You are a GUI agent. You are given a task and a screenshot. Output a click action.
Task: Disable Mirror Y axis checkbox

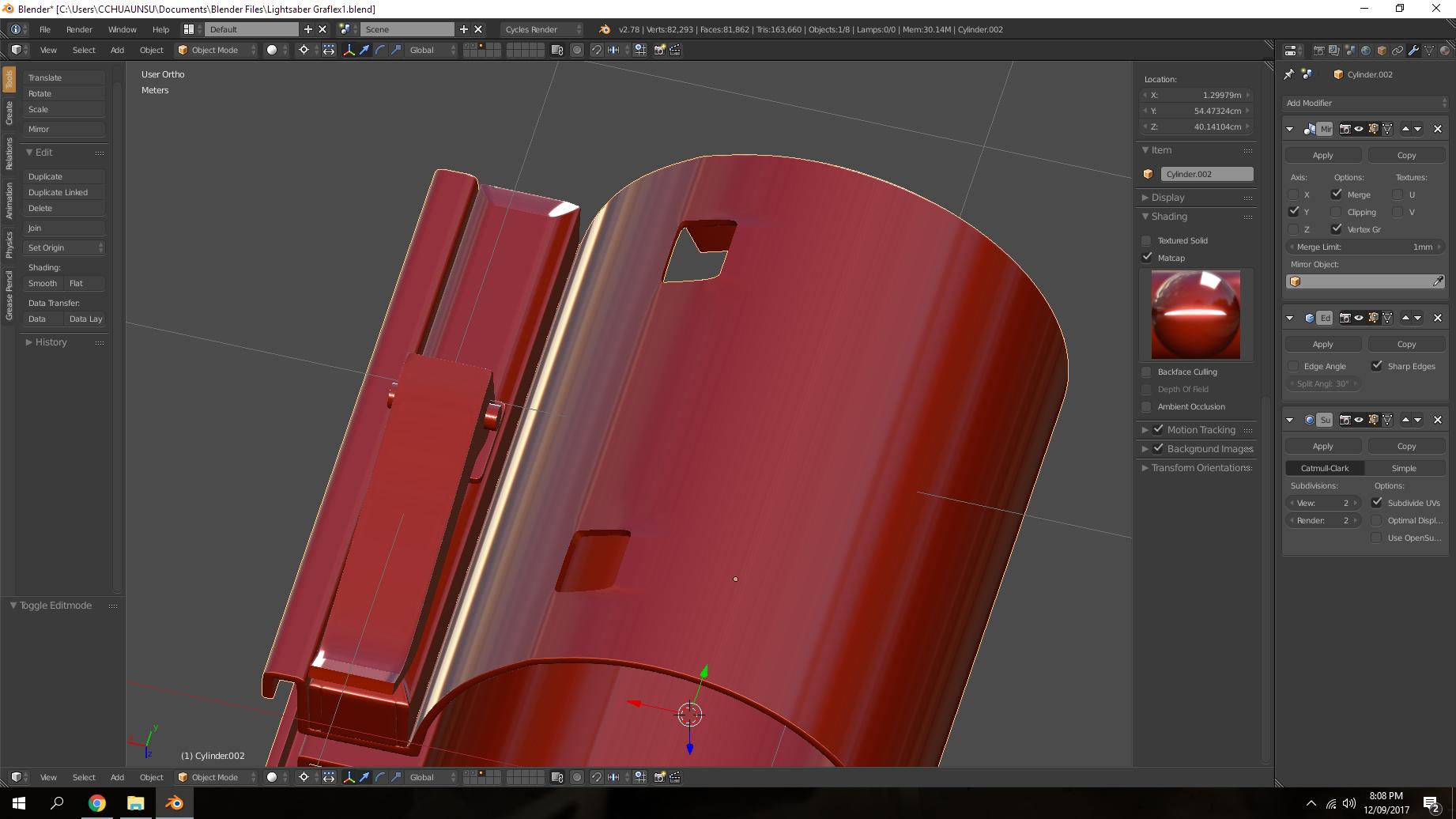click(1294, 212)
